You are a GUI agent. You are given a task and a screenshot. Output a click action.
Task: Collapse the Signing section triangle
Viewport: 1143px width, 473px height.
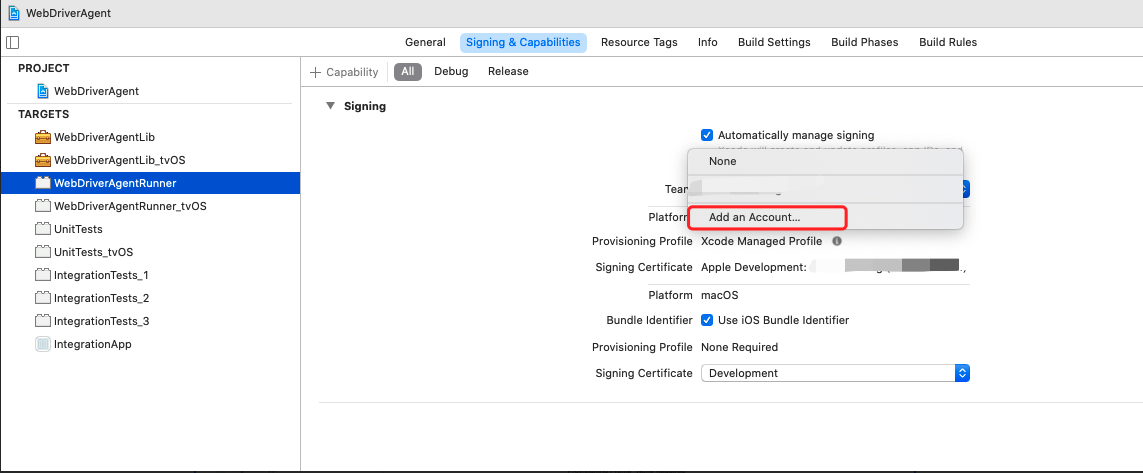330,106
